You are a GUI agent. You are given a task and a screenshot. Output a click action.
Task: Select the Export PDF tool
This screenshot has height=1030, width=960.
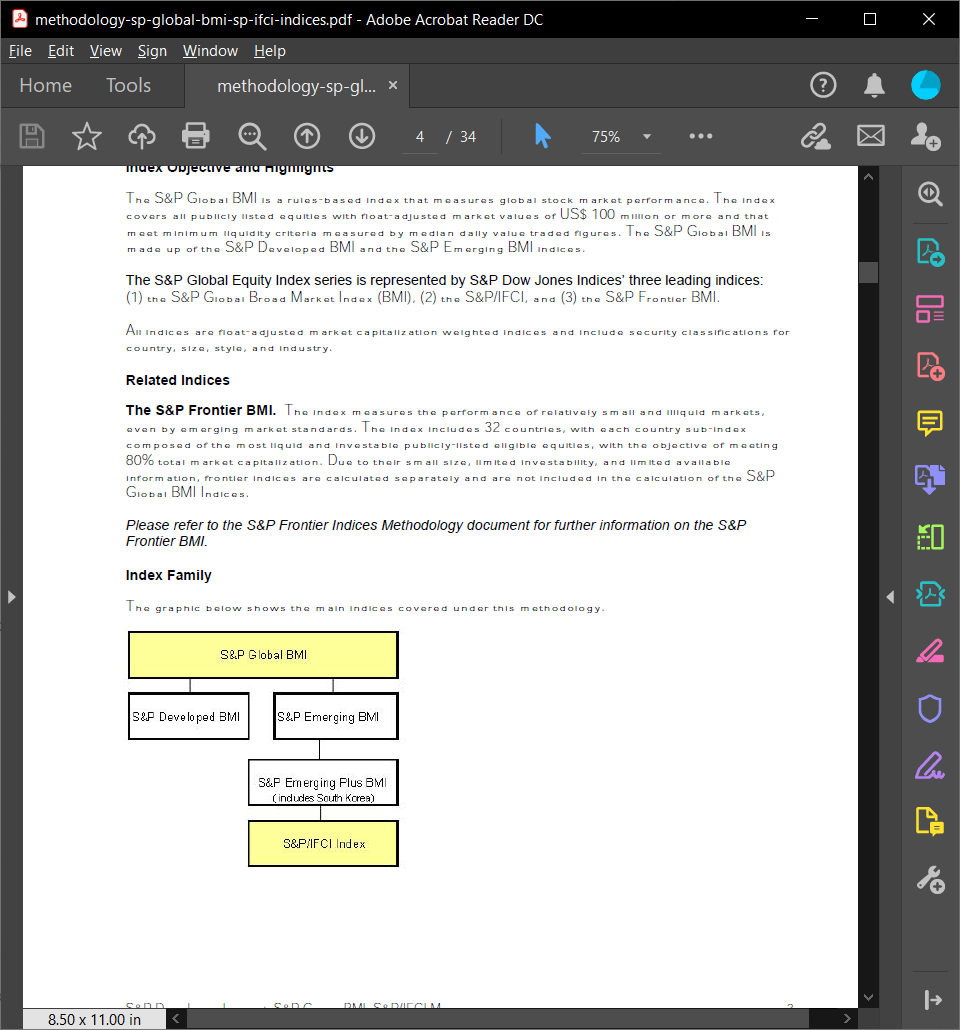coord(930,254)
